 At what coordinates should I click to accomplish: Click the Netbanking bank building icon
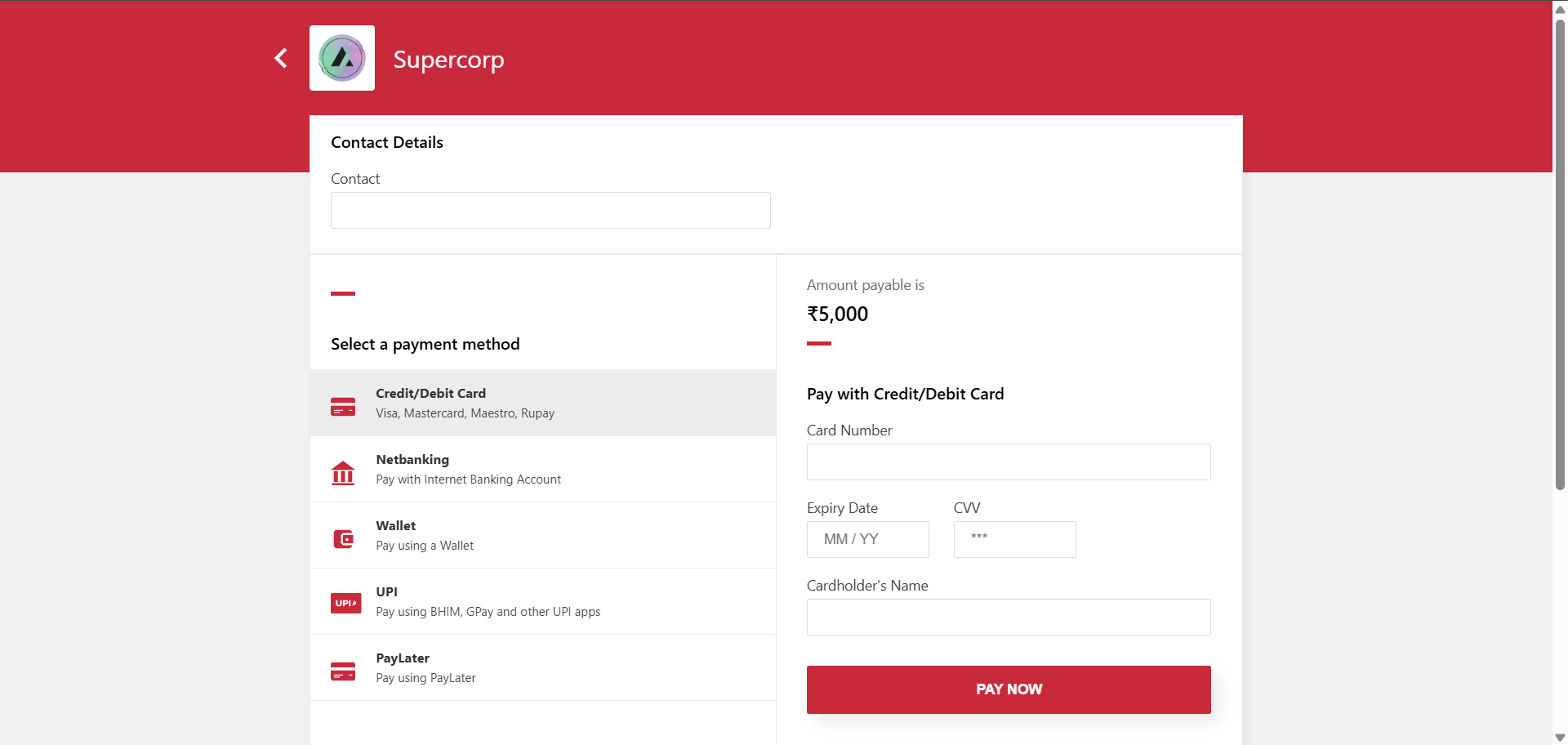point(343,472)
